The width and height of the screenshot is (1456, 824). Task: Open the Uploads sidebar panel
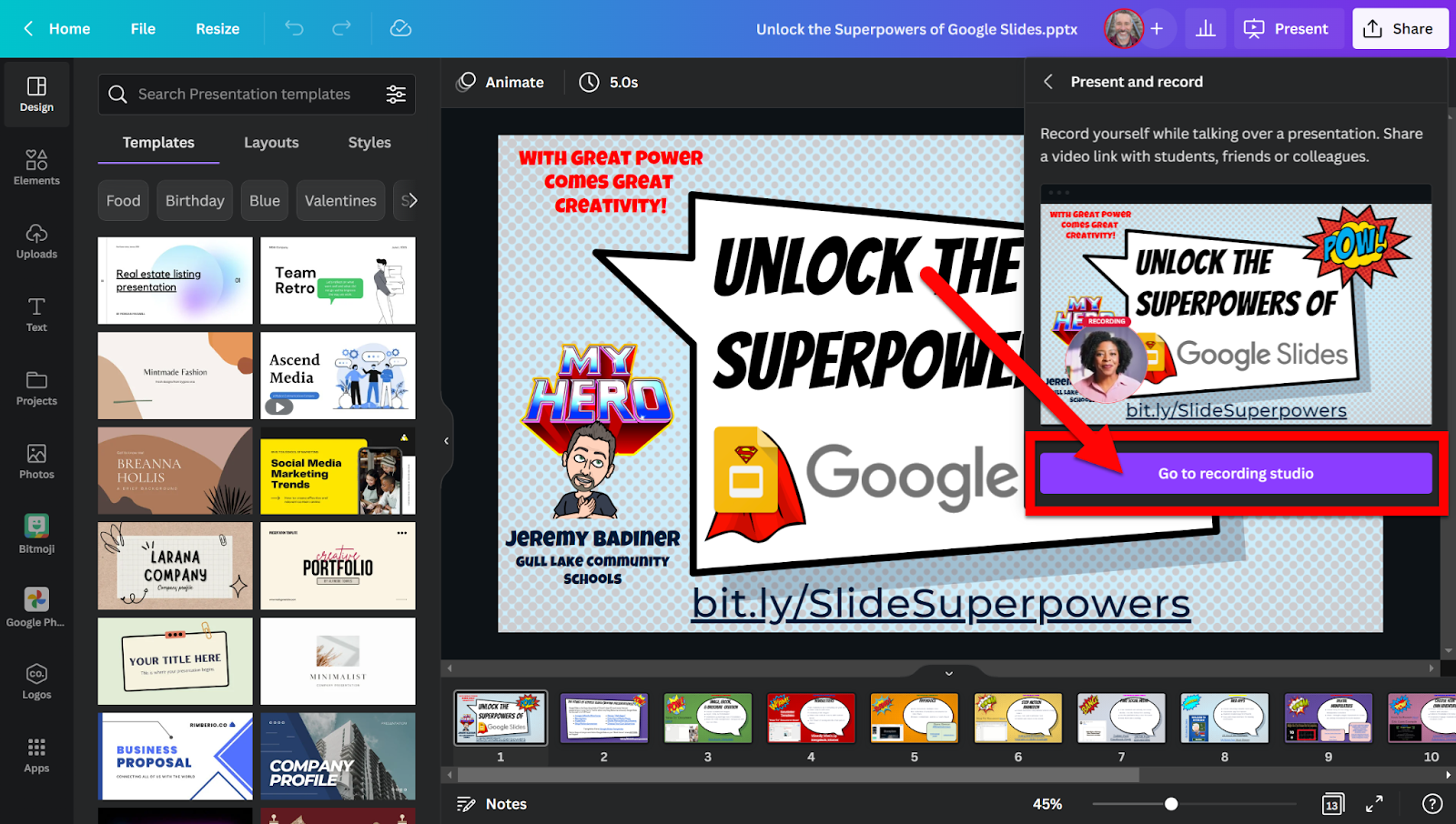click(x=36, y=241)
